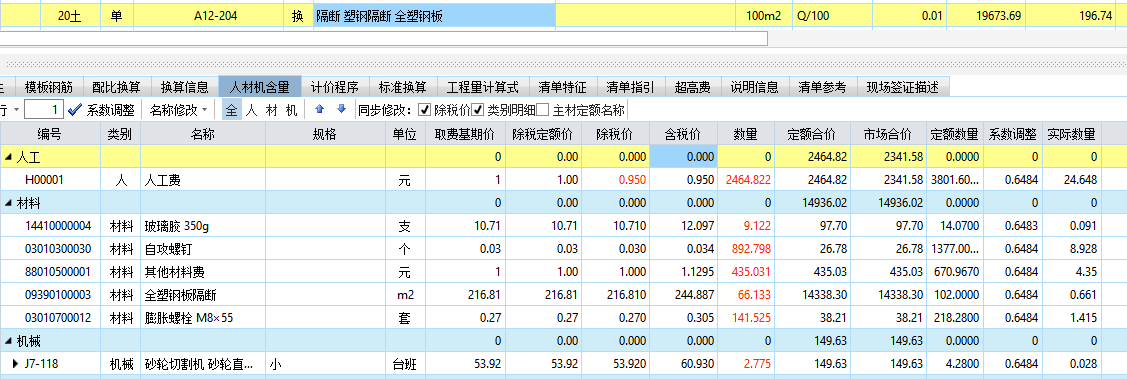The width and height of the screenshot is (1127, 379).
Task: Click the 60.930 含税价 cell
Action: click(x=684, y=364)
